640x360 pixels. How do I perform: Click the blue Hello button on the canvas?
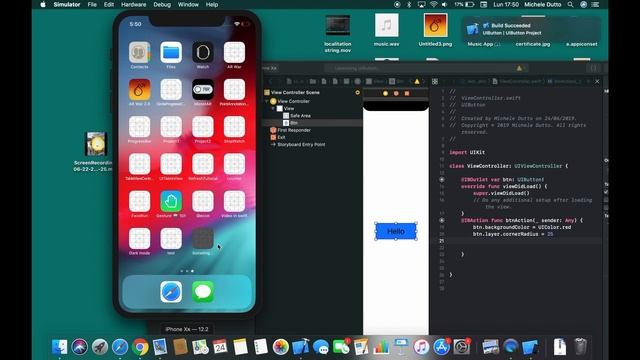396,231
